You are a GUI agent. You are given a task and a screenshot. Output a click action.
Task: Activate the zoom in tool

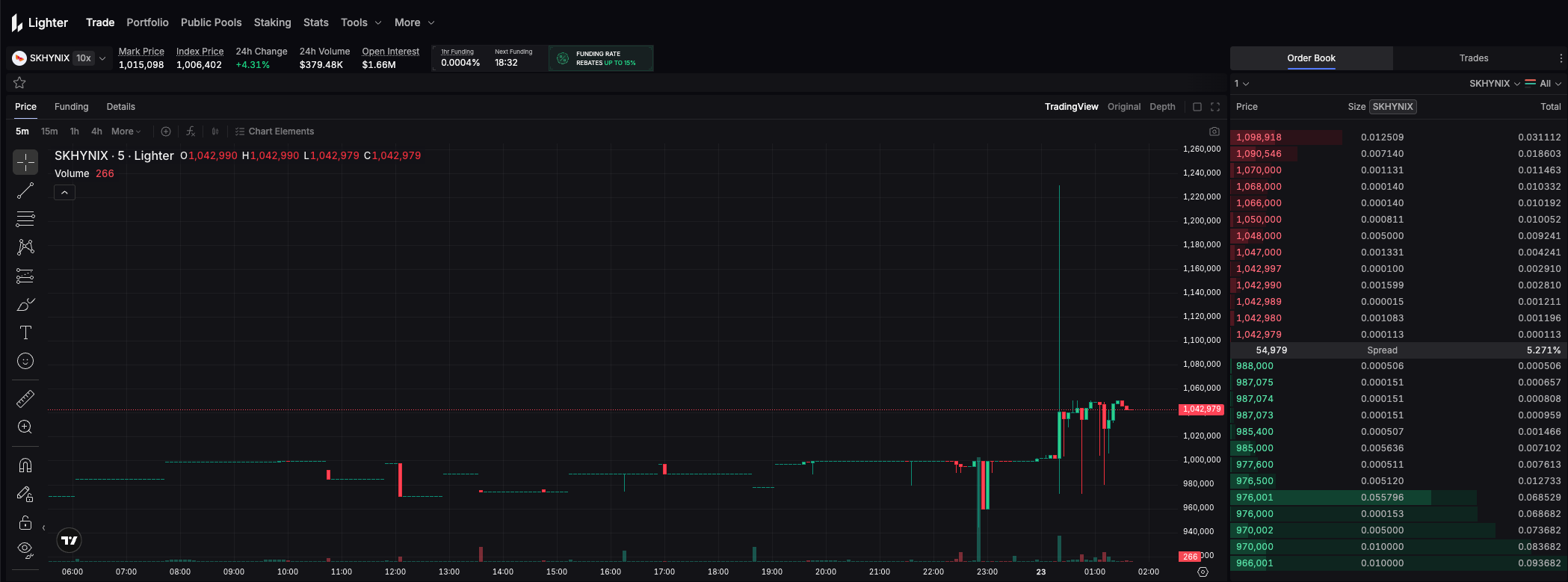click(25, 427)
